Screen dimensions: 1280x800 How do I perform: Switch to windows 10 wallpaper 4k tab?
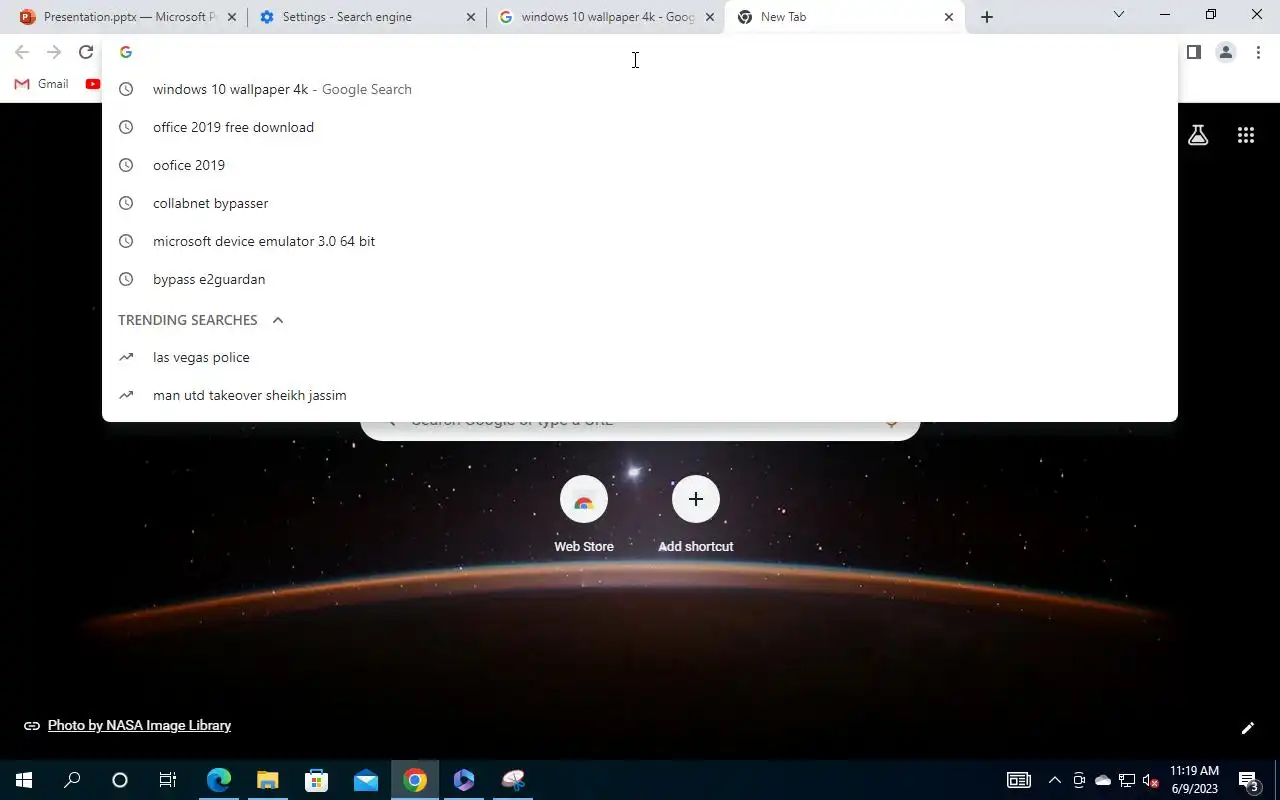click(x=605, y=17)
